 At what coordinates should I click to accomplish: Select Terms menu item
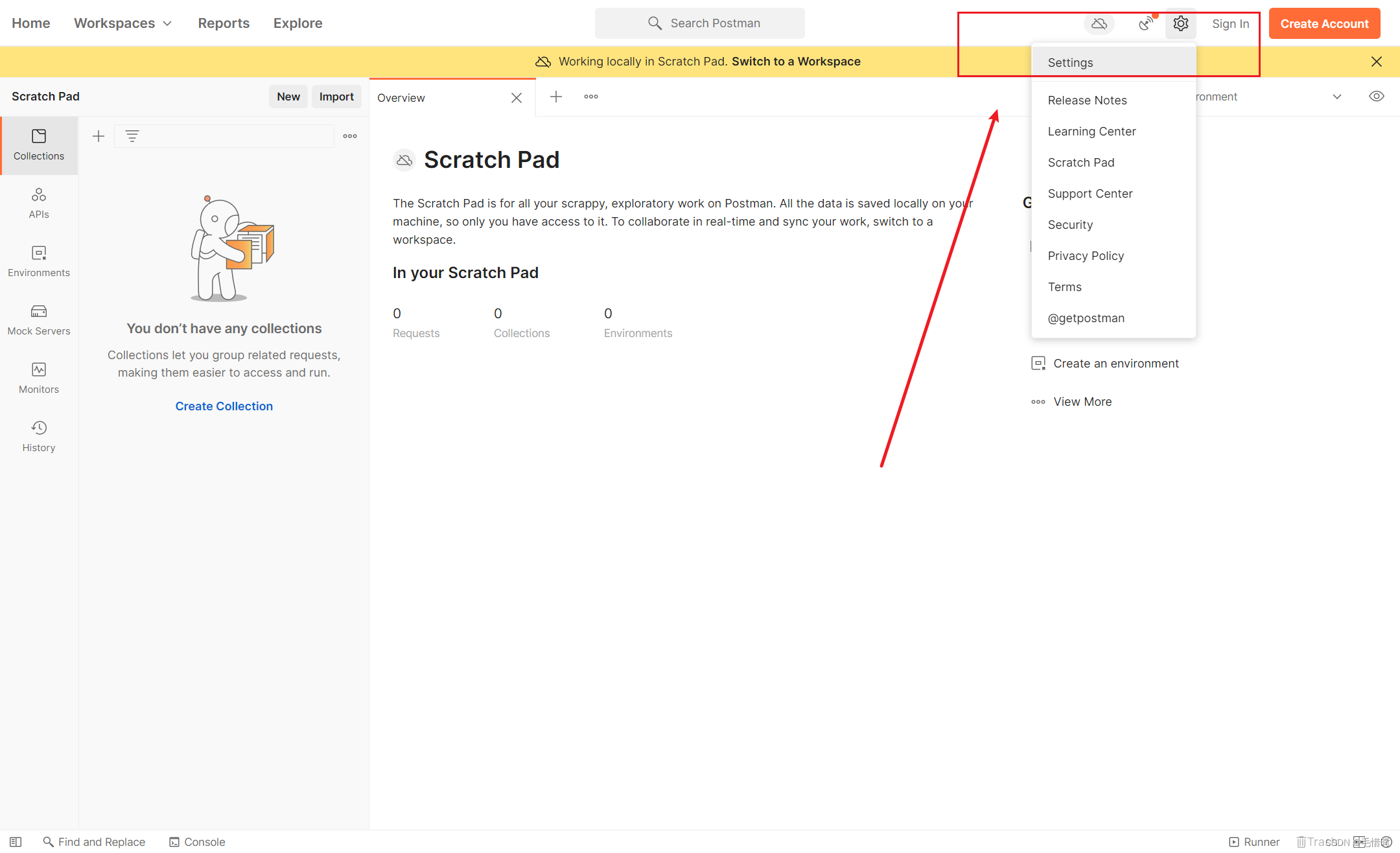[x=1114, y=286]
